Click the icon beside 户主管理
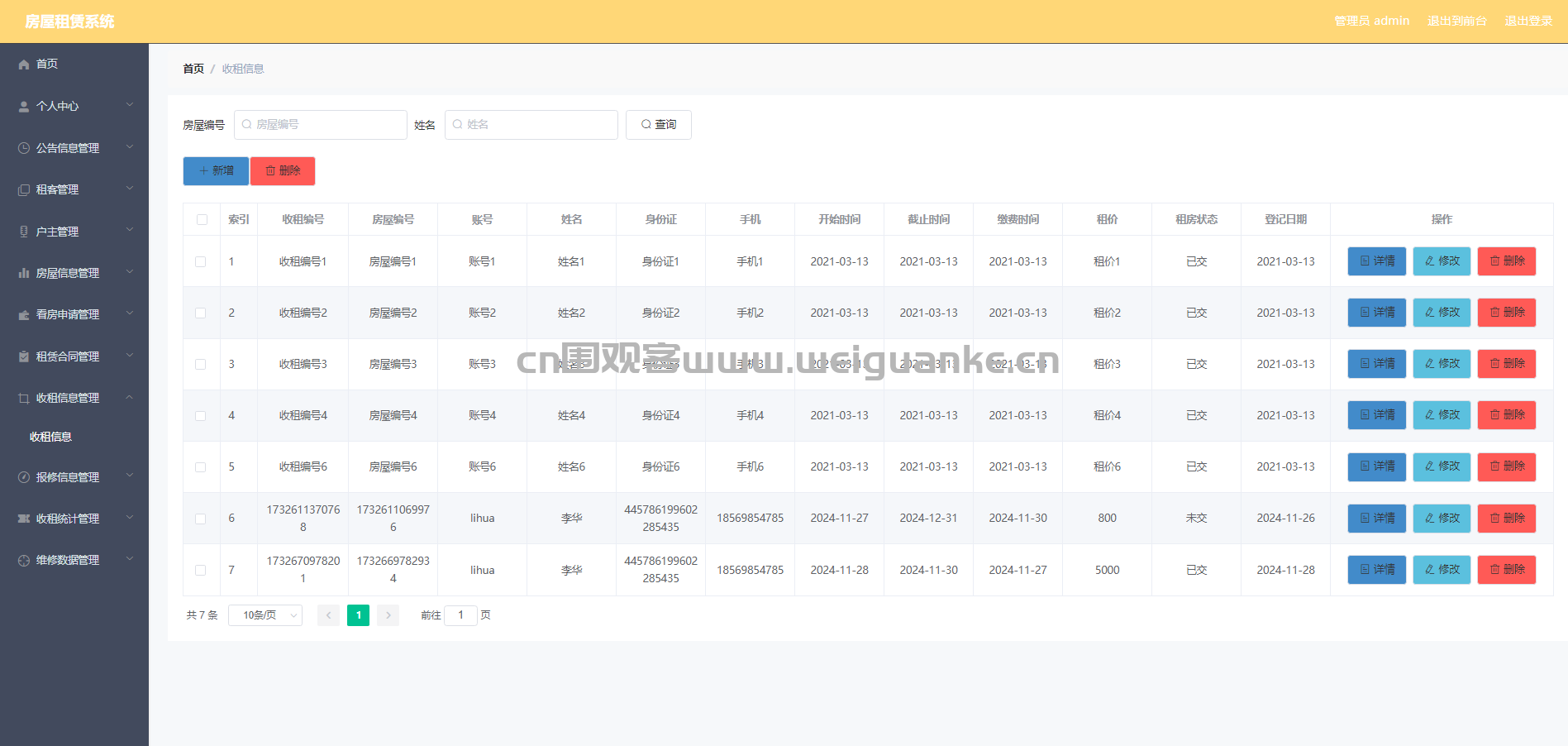Image resolution: width=1568 pixels, height=746 pixels. [x=24, y=232]
